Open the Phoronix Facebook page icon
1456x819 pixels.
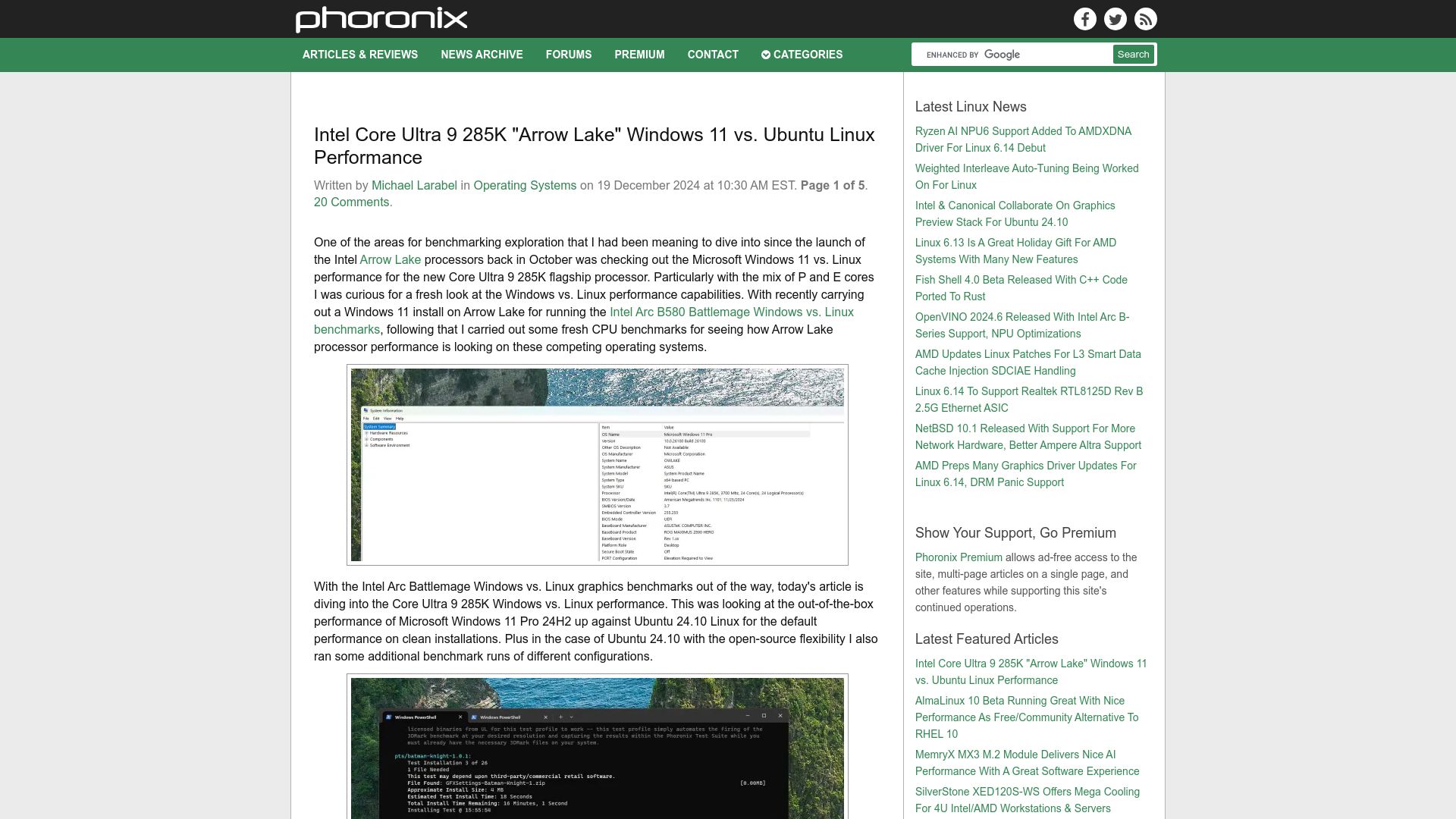click(1084, 19)
